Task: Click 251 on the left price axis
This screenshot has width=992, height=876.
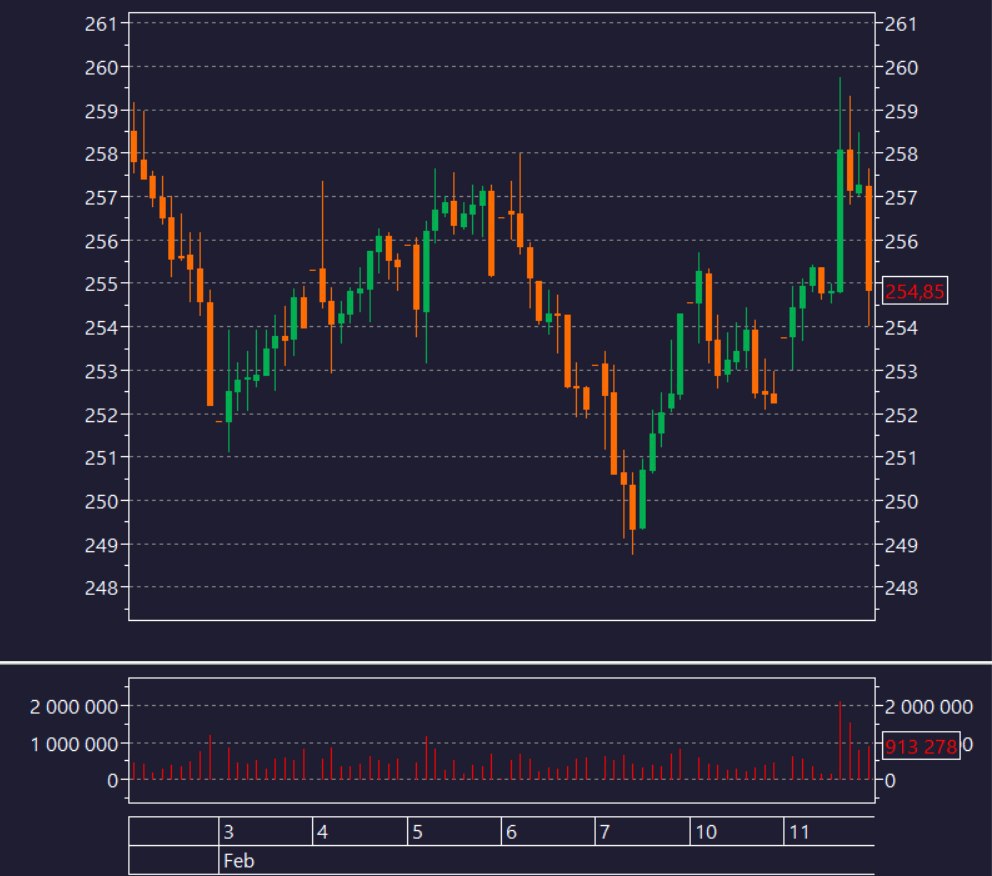Action: click(101, 457)
